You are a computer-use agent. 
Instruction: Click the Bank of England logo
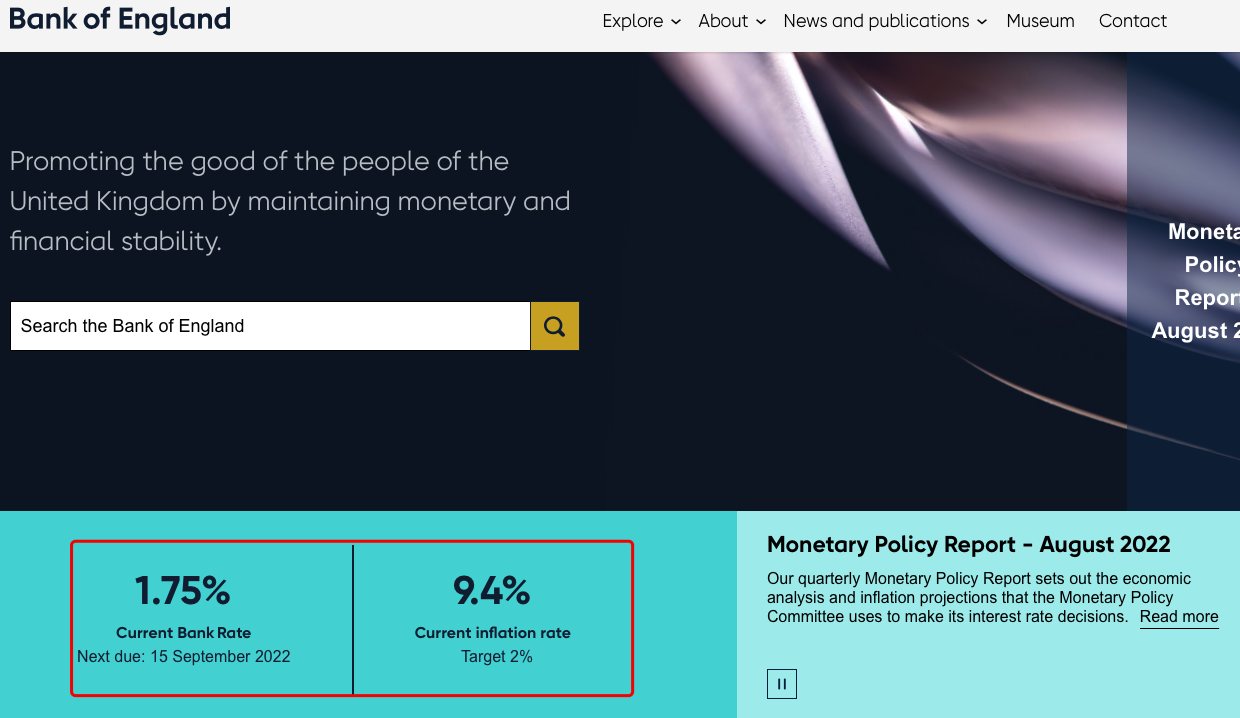(120, 20)
